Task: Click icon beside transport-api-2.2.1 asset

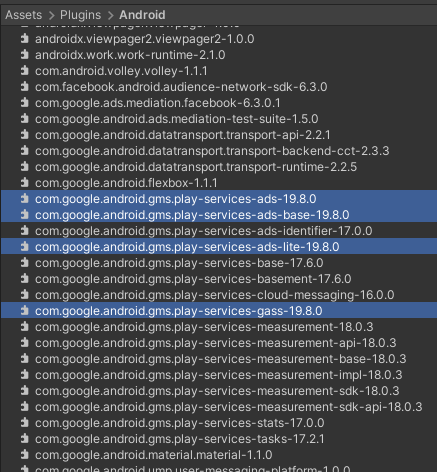Action: pyautogui.click(x=25, y=135)
